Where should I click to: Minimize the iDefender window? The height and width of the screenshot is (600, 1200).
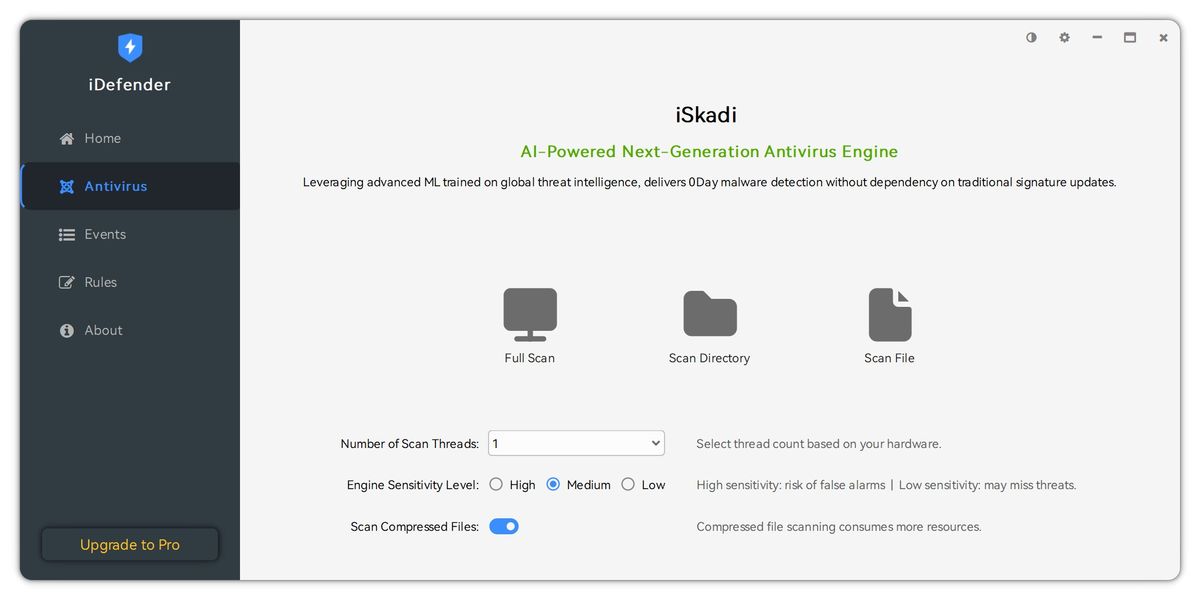pos(1097,38)
